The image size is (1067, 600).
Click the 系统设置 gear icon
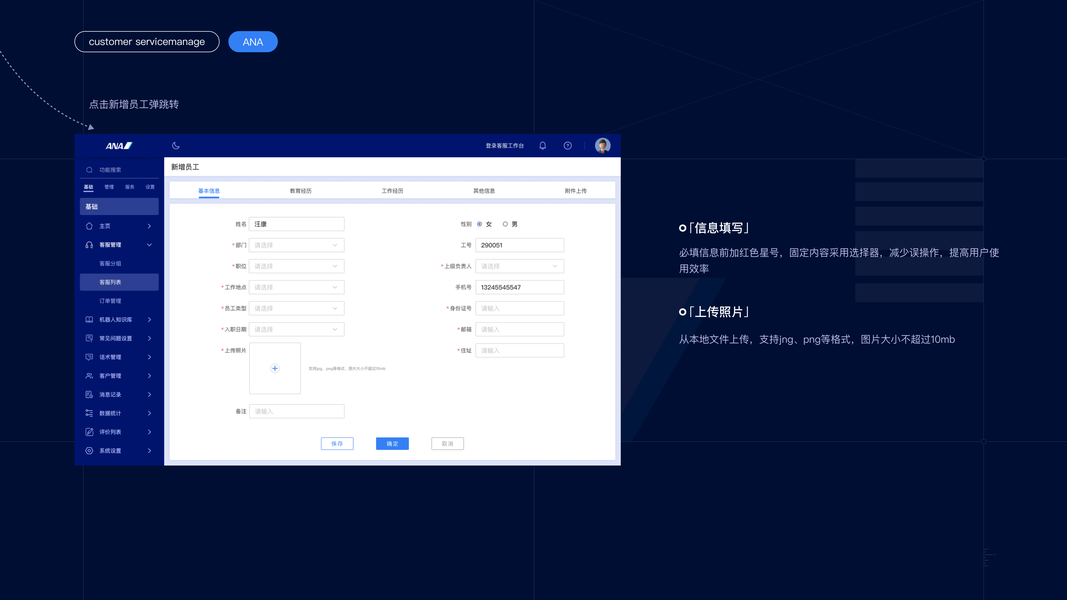click(x=89, y=450)
